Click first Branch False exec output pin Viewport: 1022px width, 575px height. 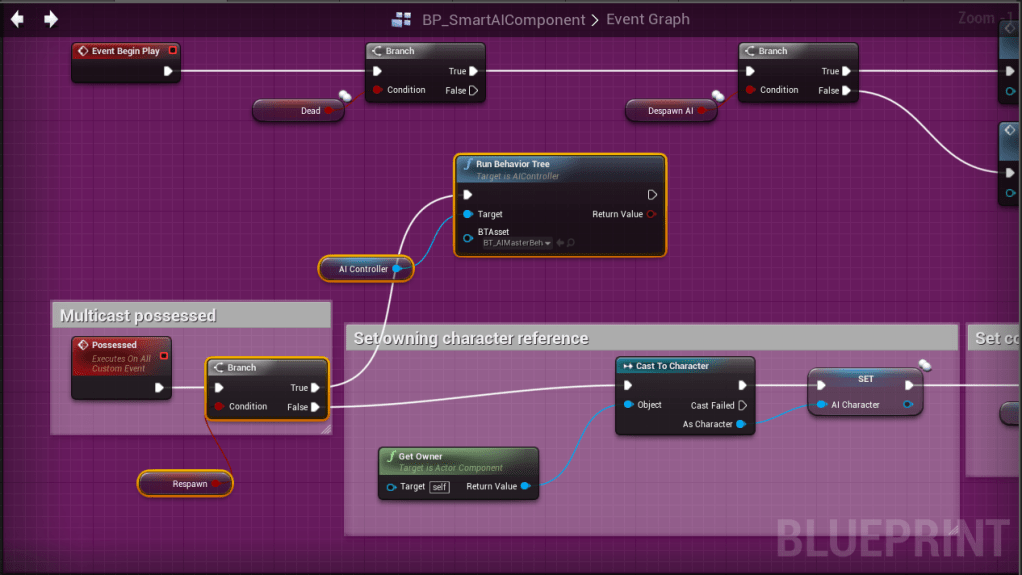coord(474,91)
